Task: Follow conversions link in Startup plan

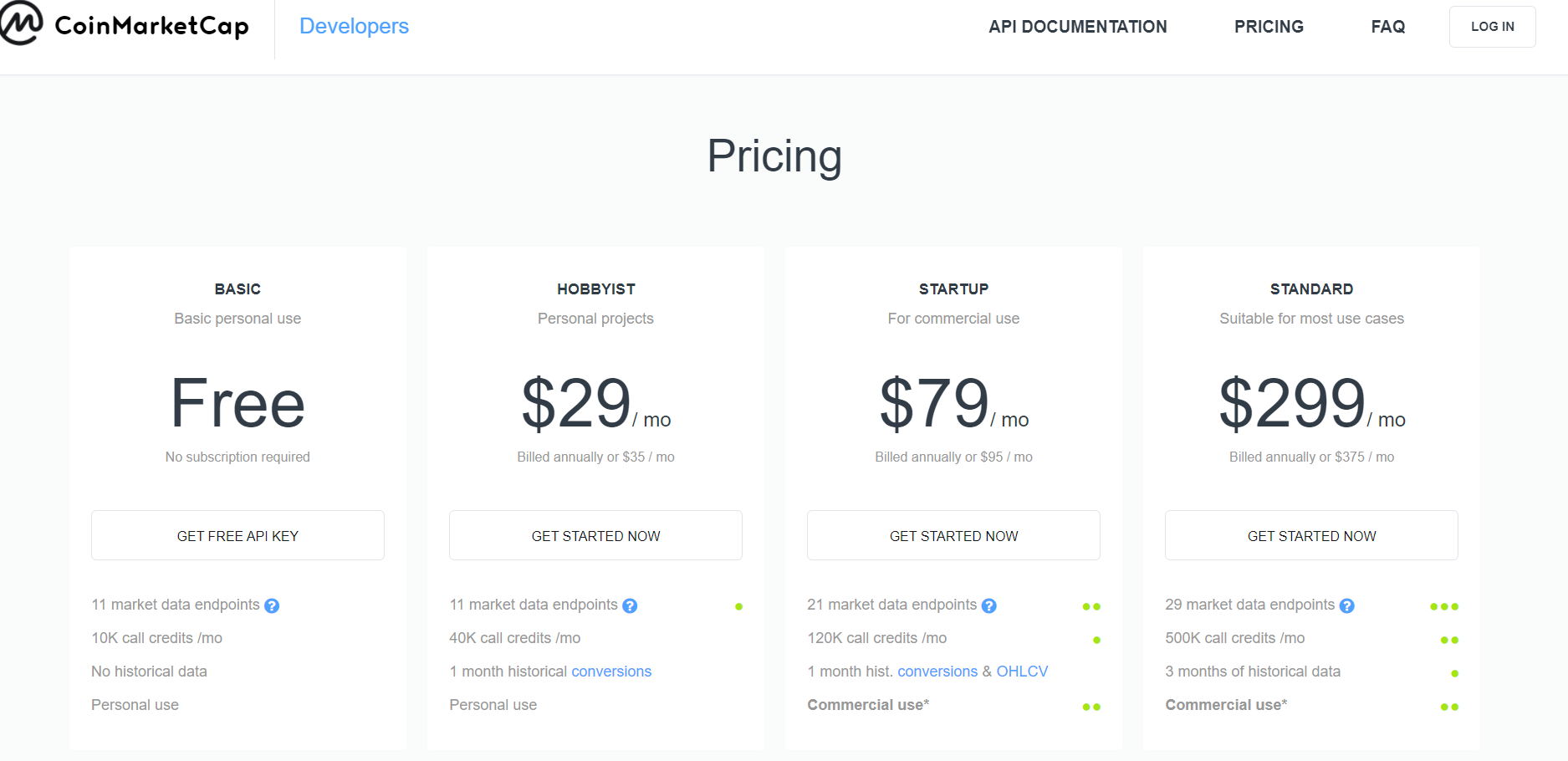Action: [x=937, y=672]
